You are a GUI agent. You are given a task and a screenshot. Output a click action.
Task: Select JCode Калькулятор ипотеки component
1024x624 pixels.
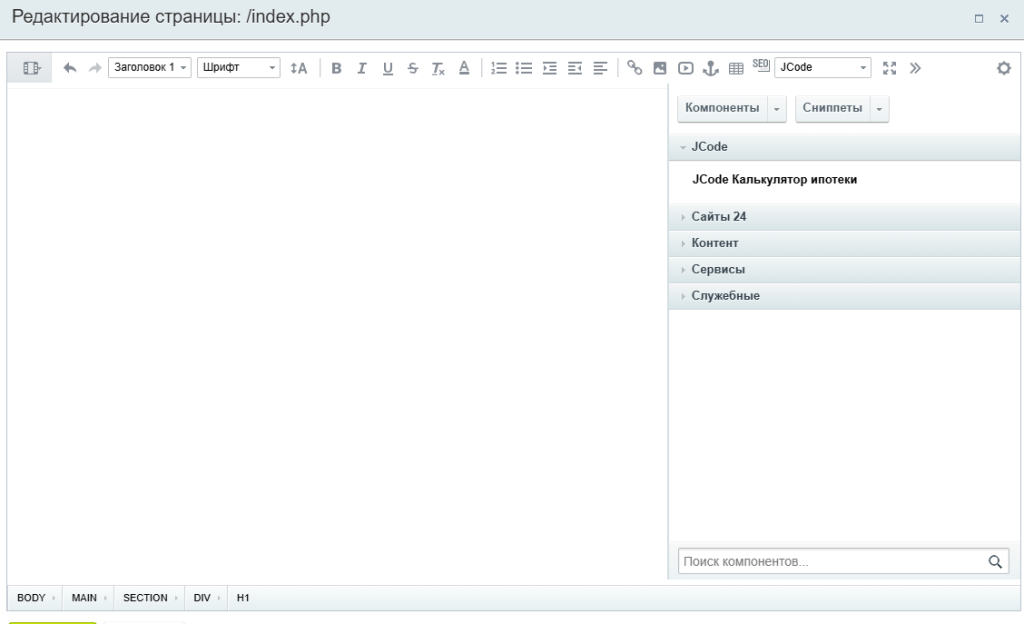pos(775,181)
